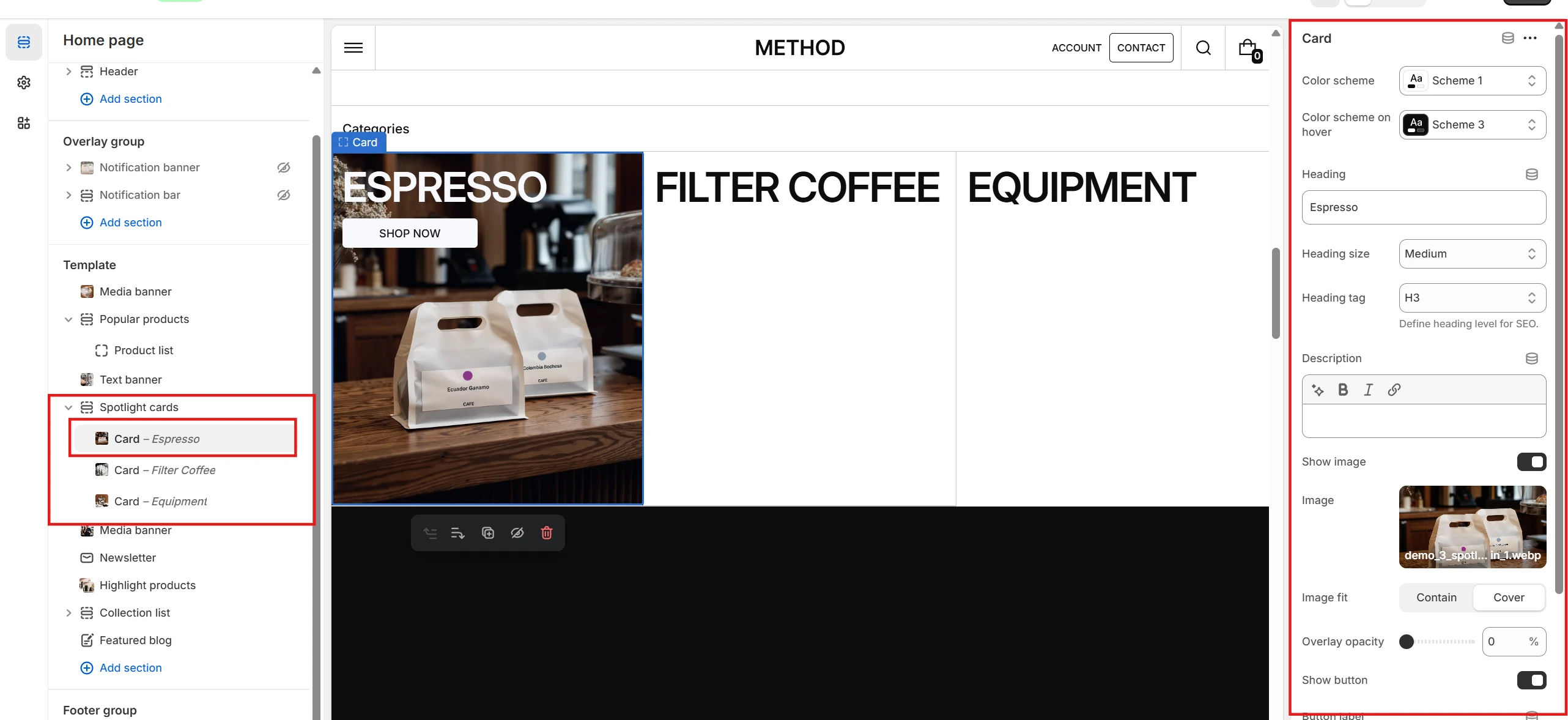This screenshot has height=720, width=1568.
Task: Click the Overlay opacity slider handle
Action: 1406,642
